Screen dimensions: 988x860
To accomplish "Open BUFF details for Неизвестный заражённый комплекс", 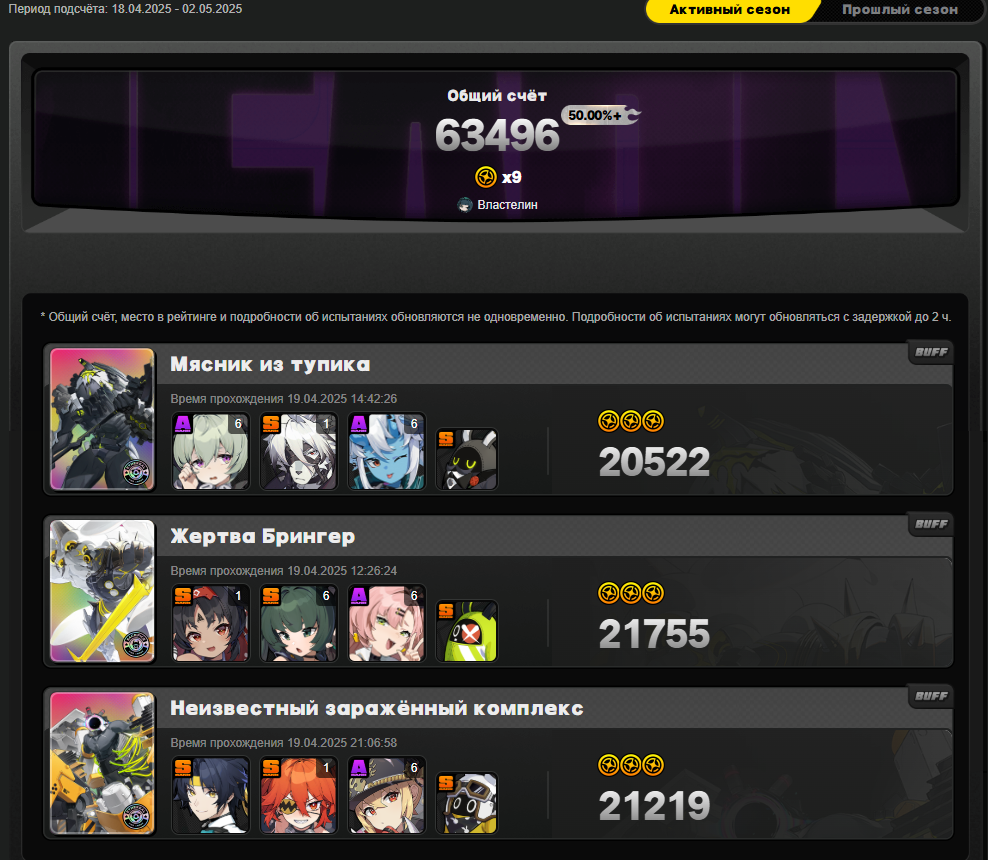I will [931, 696].
